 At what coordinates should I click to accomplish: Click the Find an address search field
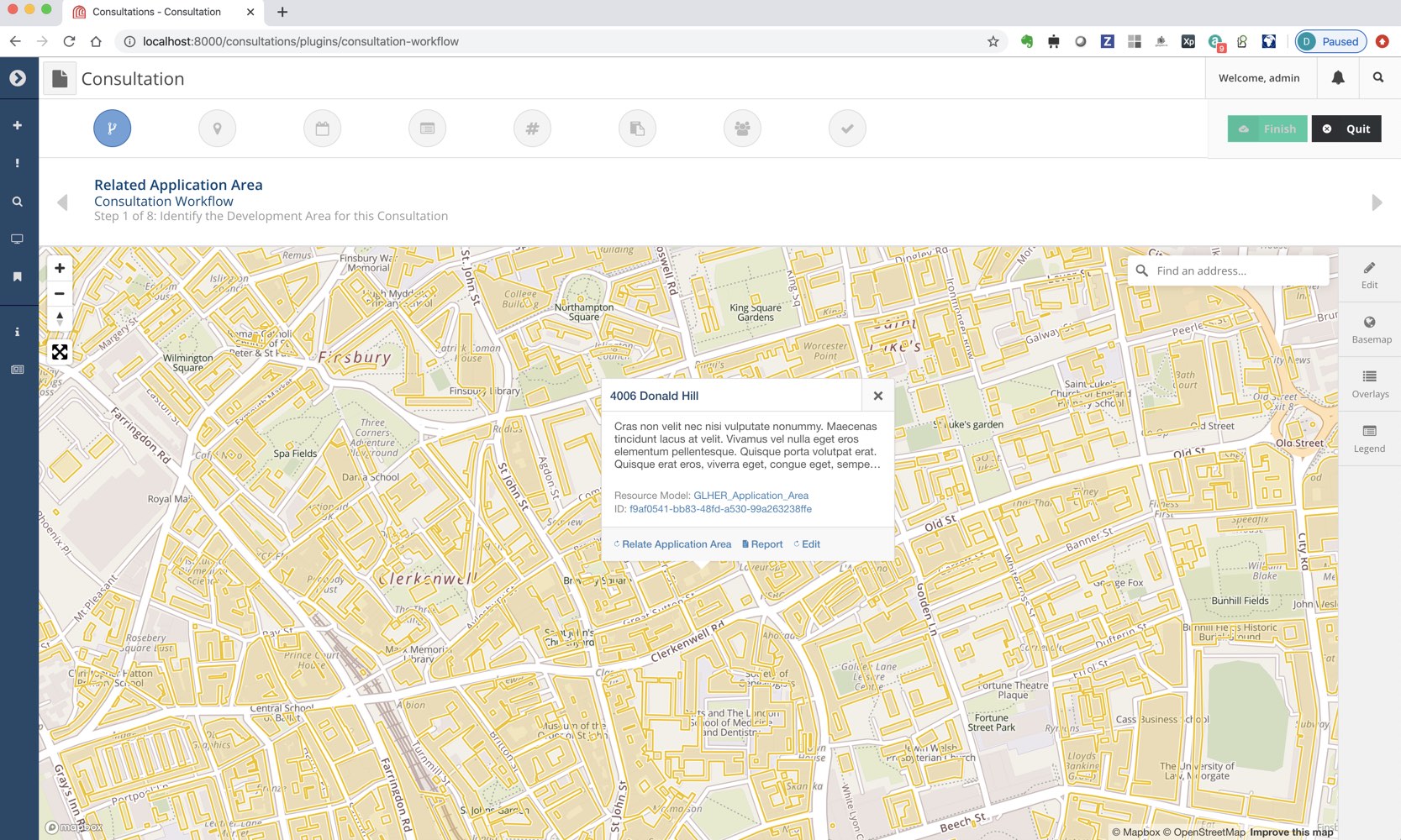point(1227,270)
